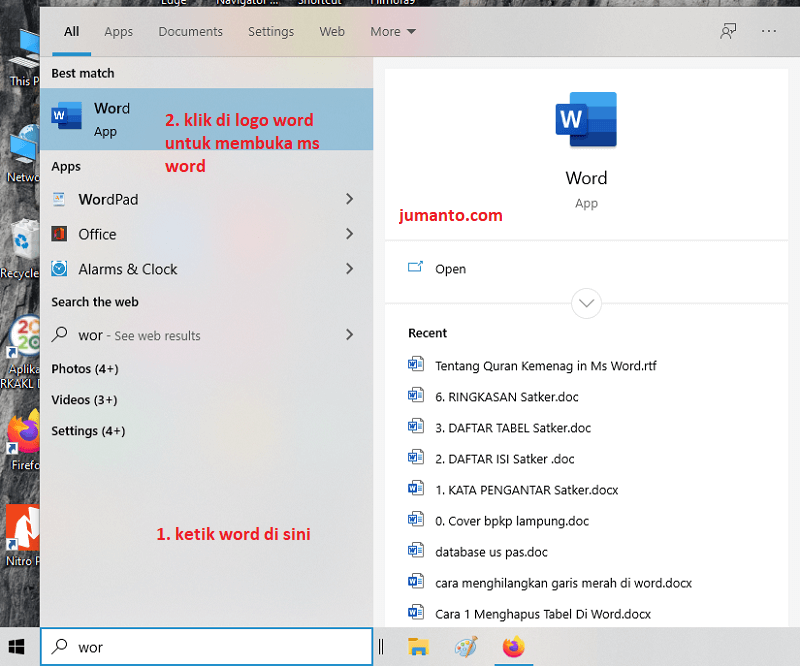The image size is (800, 666).
Task: Click the Recycle Bin desktop icon
Action: pos(23,240)
